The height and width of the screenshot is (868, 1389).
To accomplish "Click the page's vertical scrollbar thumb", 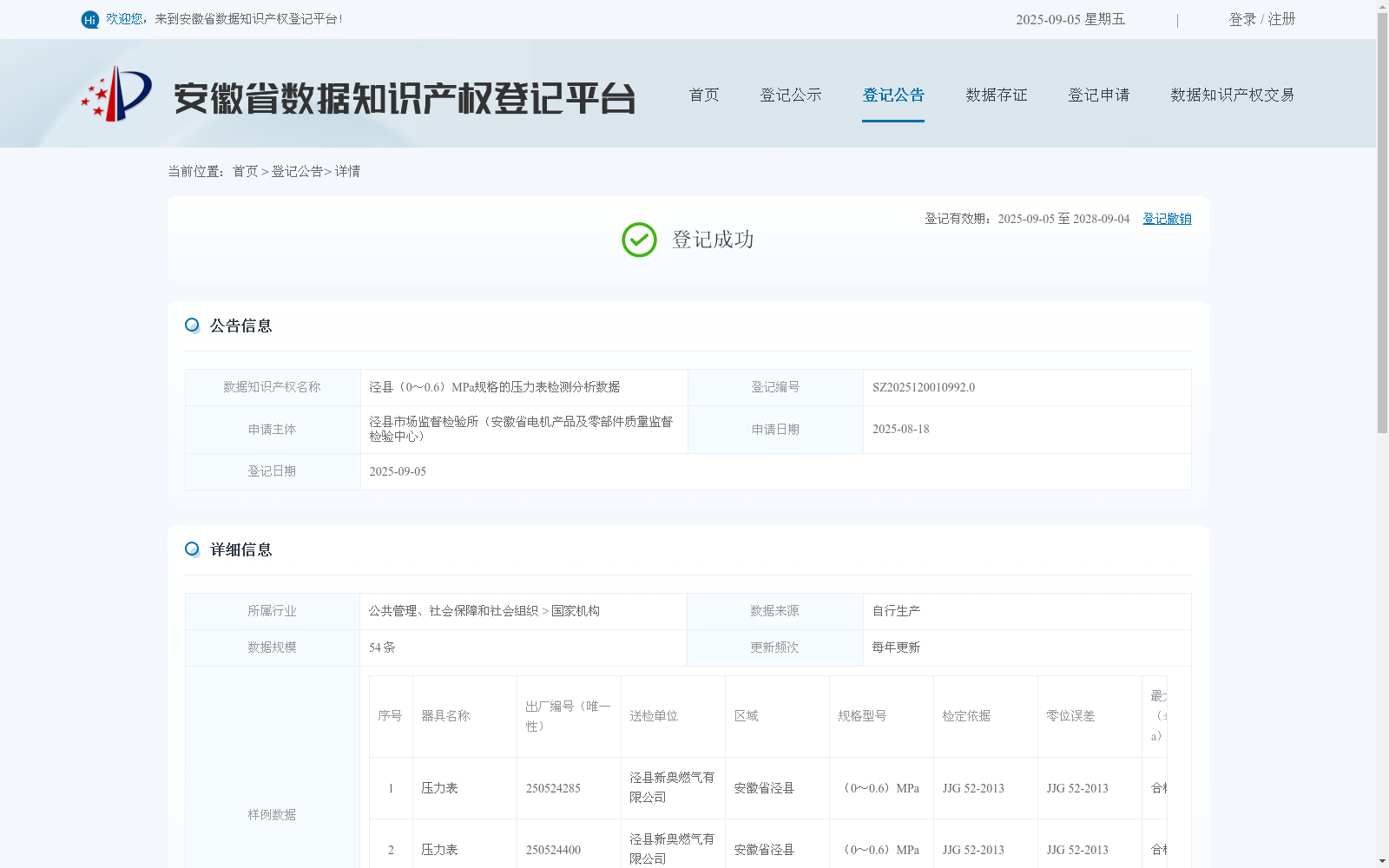I will 1382,223.
